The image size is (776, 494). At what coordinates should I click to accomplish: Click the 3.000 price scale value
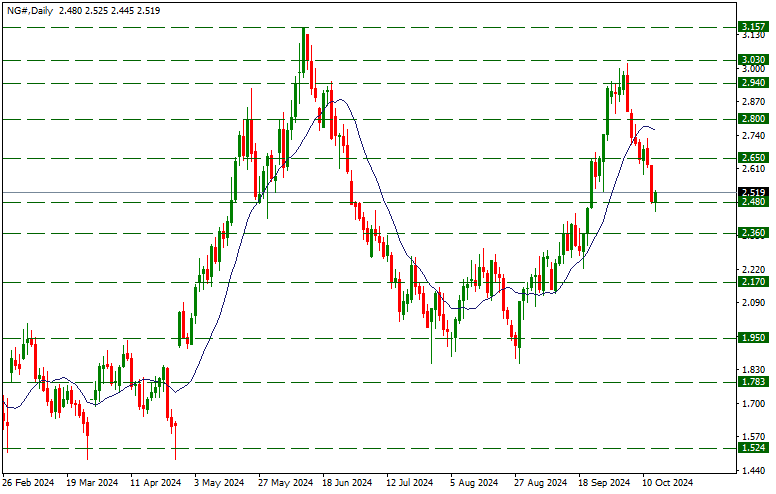pyautogui.click(x=753, y=69)
